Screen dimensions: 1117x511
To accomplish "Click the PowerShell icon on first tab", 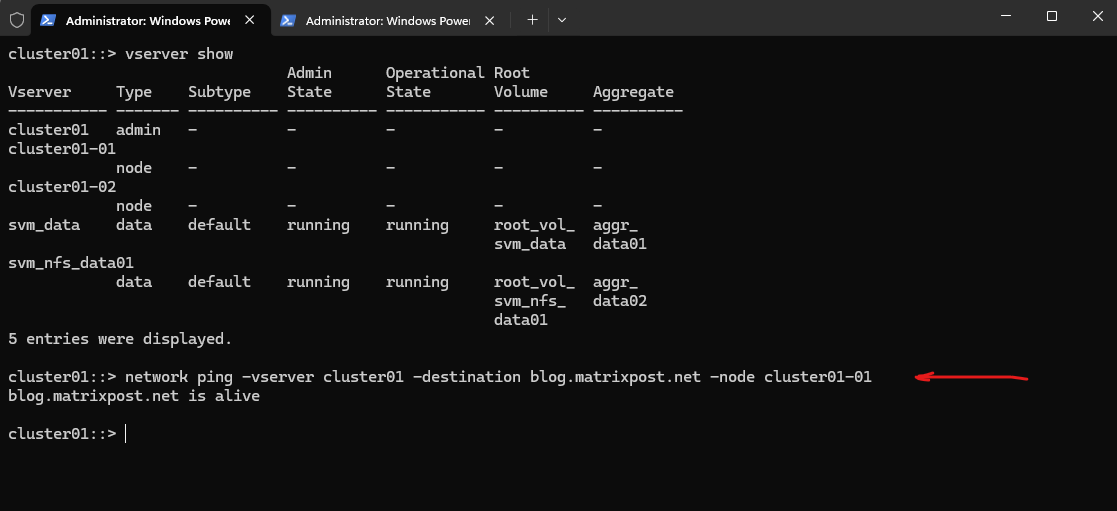I will [x=48, y=20].
